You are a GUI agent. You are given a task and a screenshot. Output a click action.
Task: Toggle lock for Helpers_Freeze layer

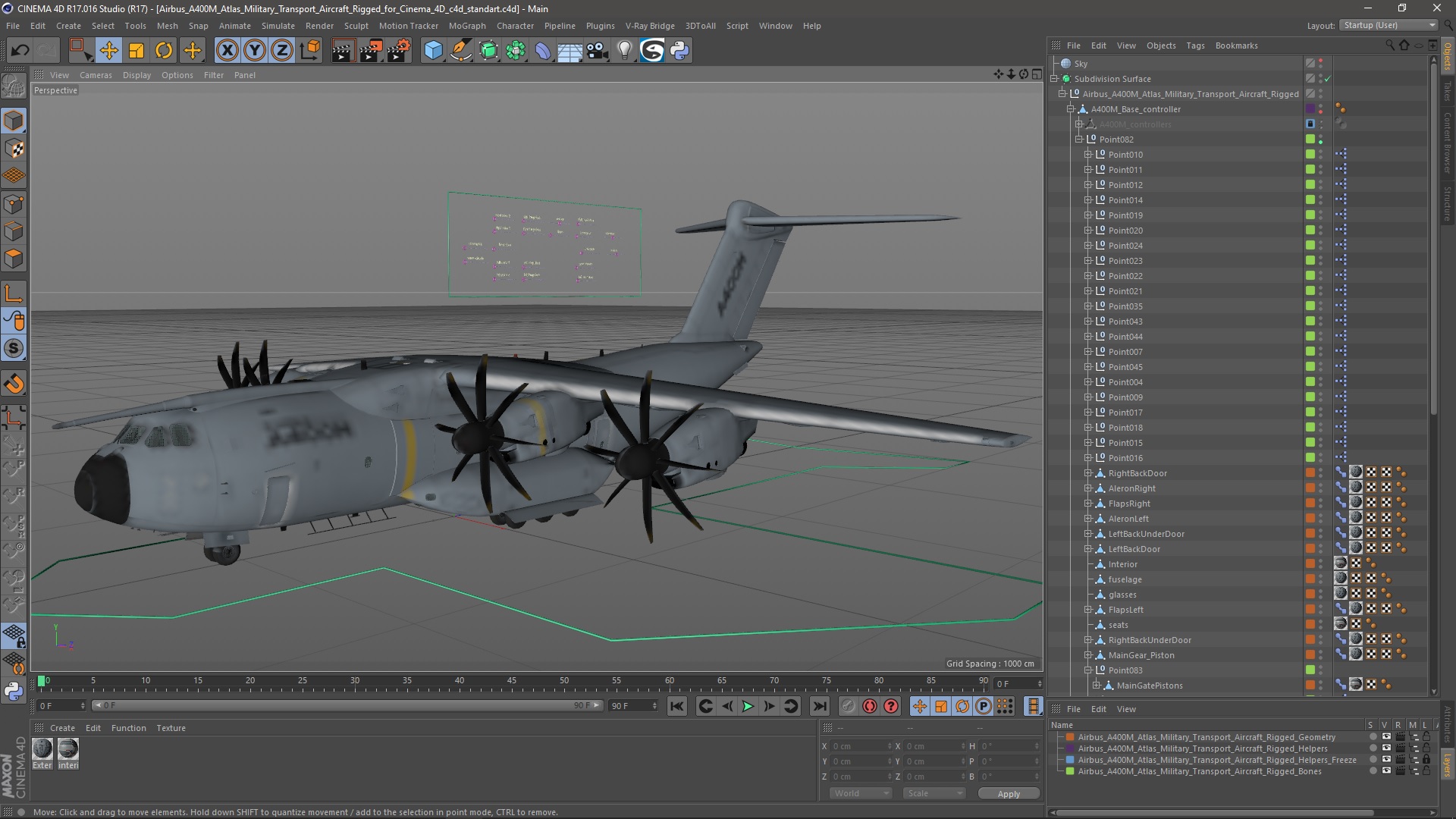pyautogui.click(x=1426, y=760)
